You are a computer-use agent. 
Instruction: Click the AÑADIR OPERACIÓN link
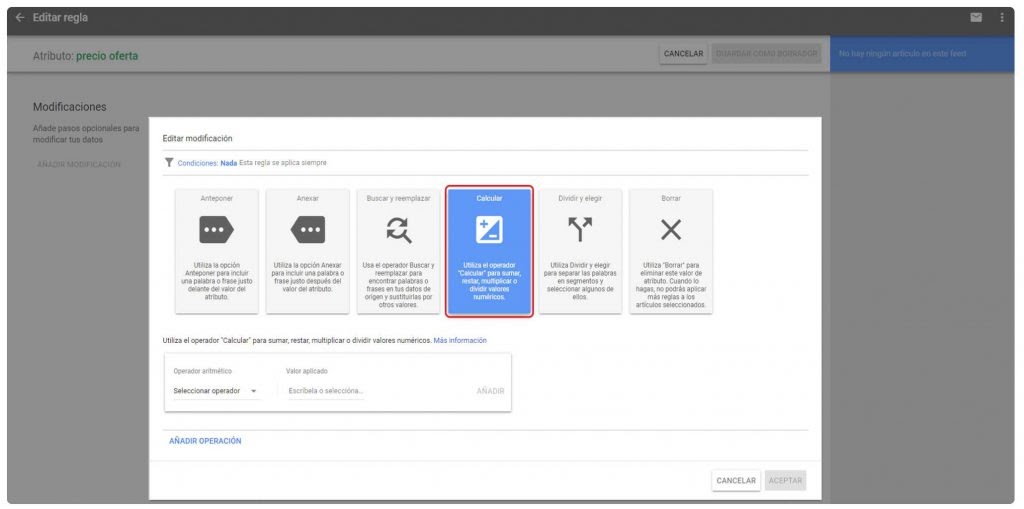pos(205,441)
